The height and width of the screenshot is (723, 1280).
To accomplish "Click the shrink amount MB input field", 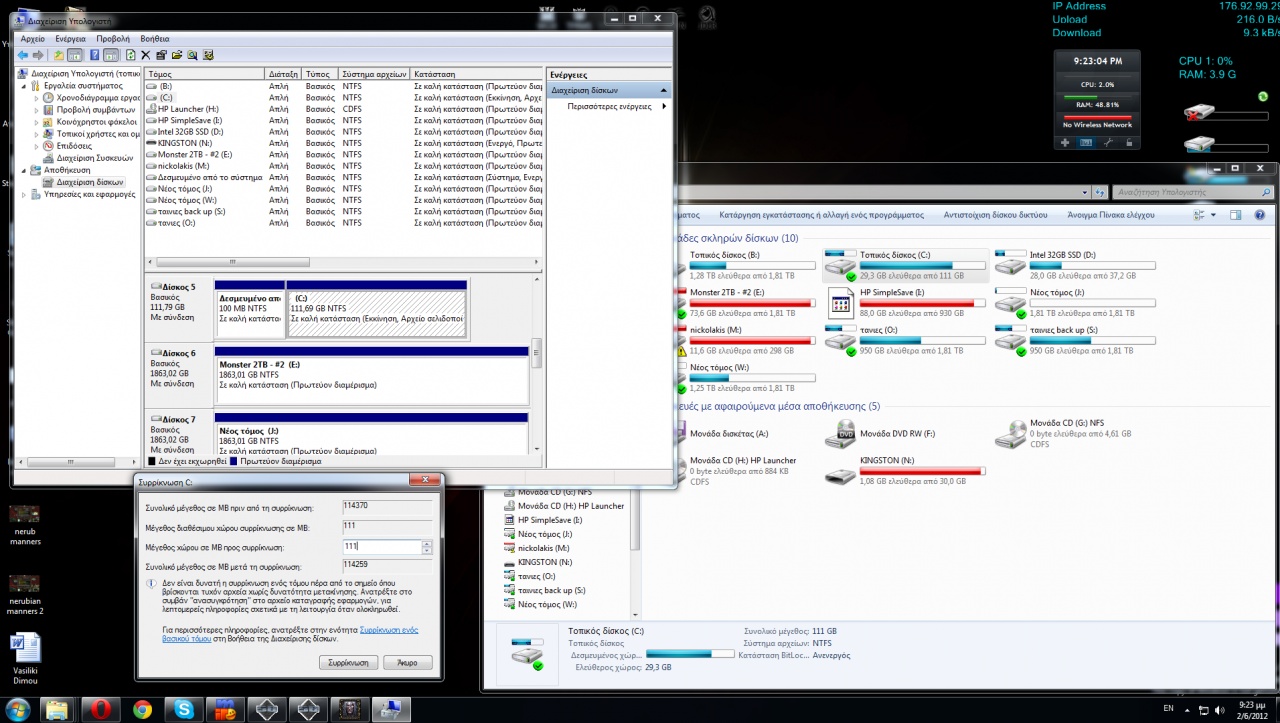I will (x=381, y=547).
